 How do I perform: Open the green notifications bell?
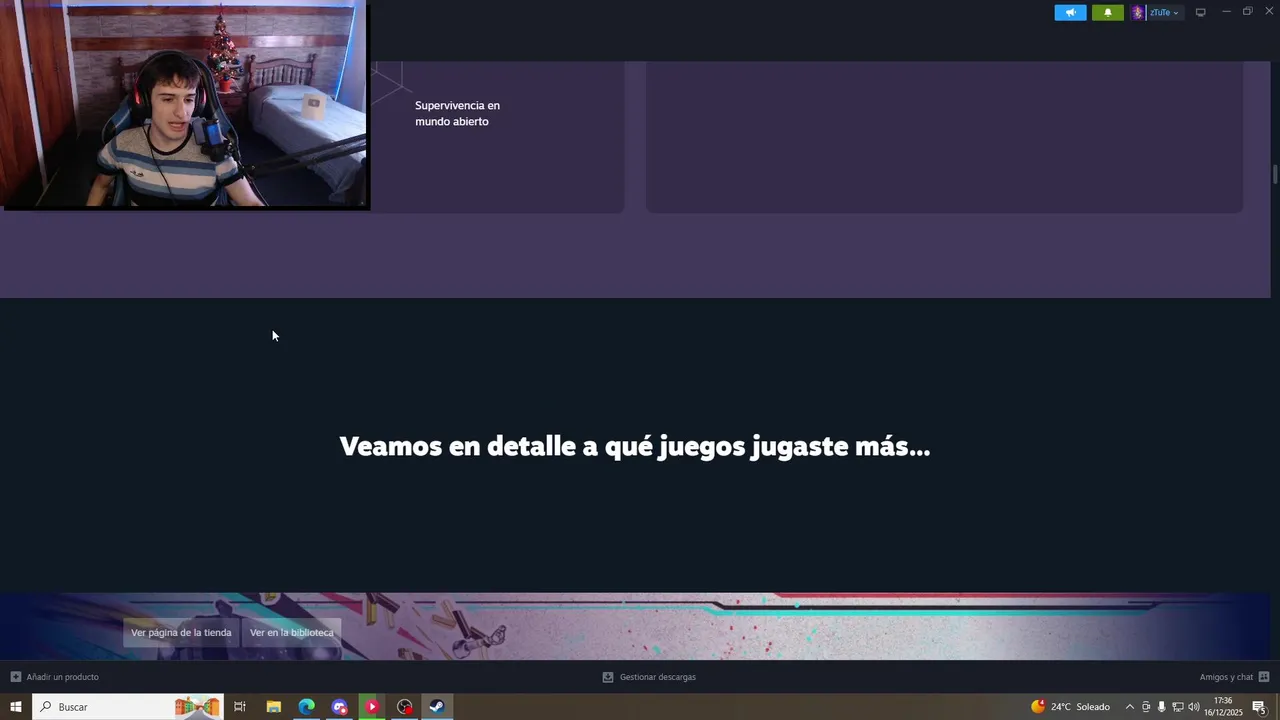pyautogui.click(x=1108, y=13)
